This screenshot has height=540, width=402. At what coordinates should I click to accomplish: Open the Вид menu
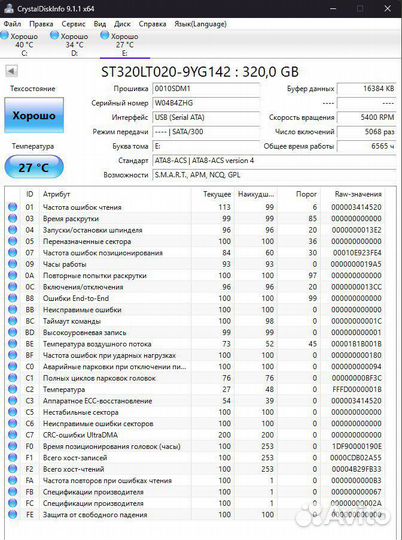click(x=100, y=24)
